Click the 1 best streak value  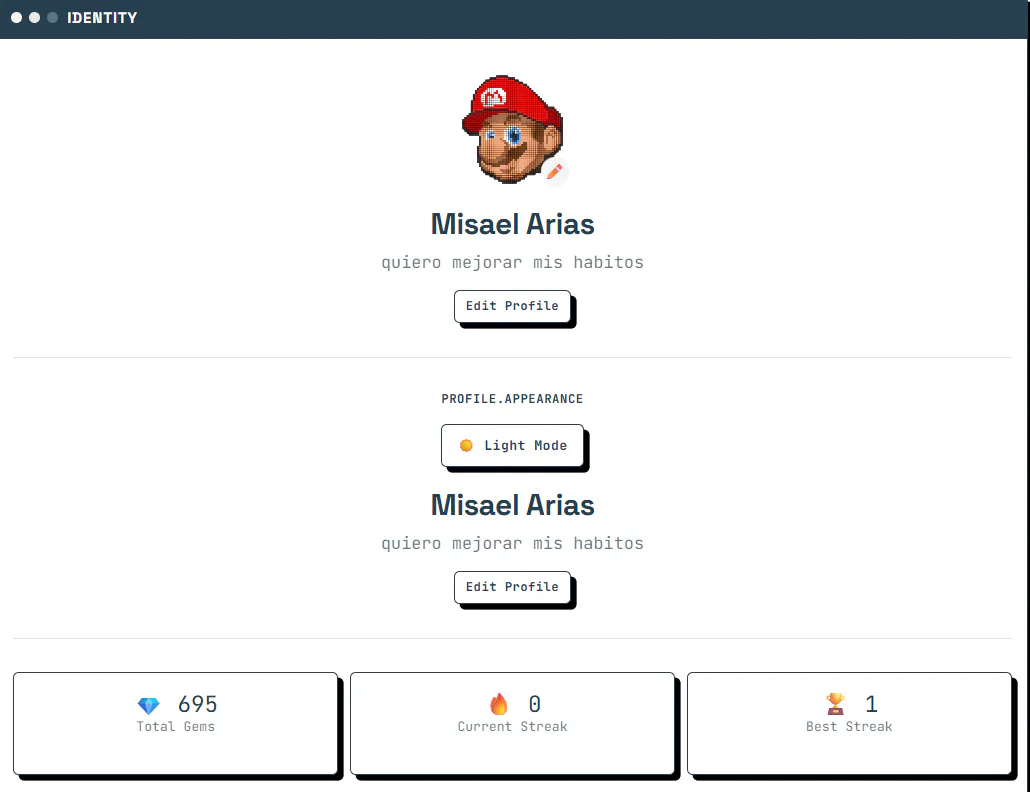pos(871,704)
